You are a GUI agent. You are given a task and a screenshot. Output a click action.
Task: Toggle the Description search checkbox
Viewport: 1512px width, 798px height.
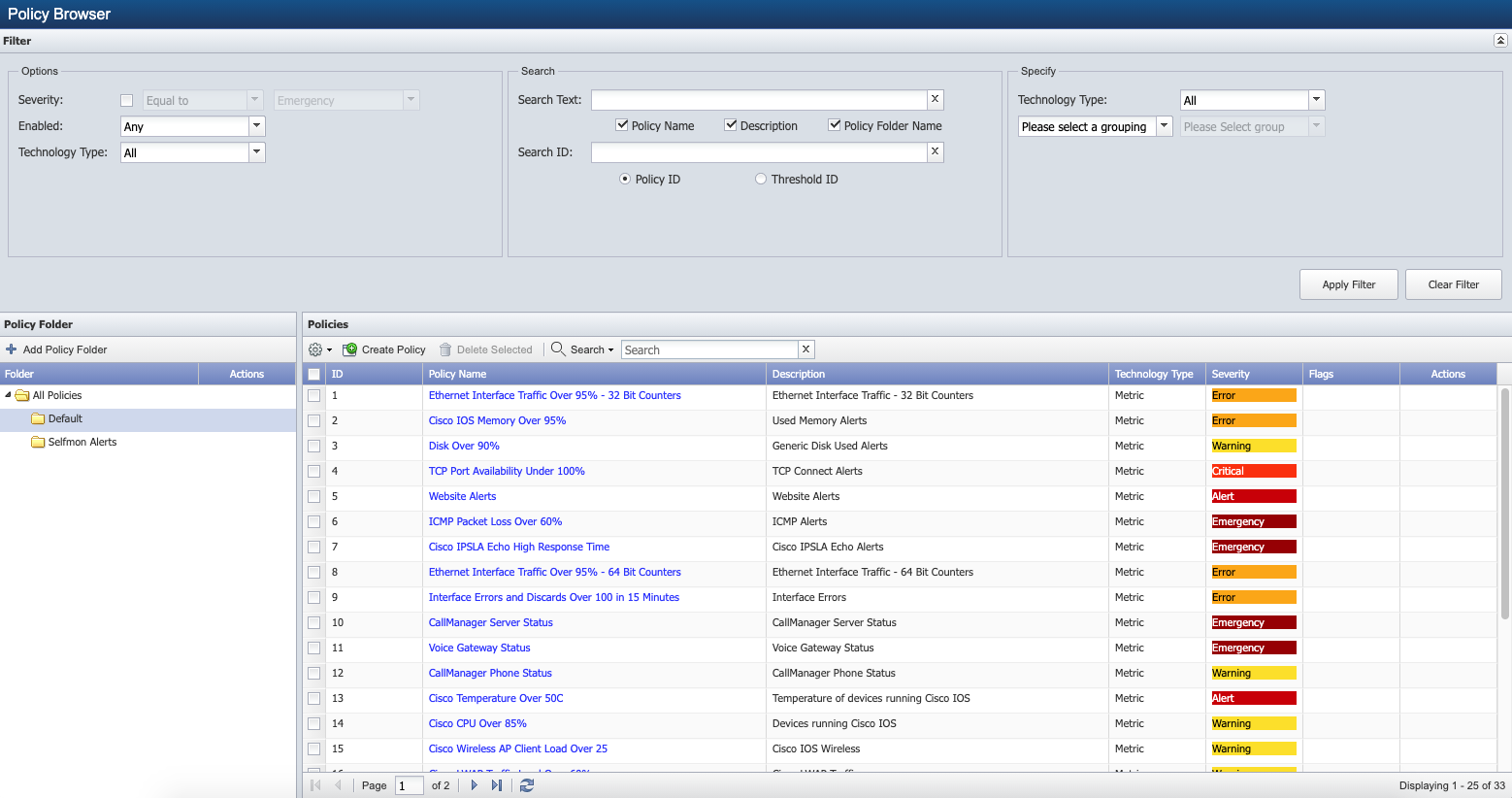731,125
